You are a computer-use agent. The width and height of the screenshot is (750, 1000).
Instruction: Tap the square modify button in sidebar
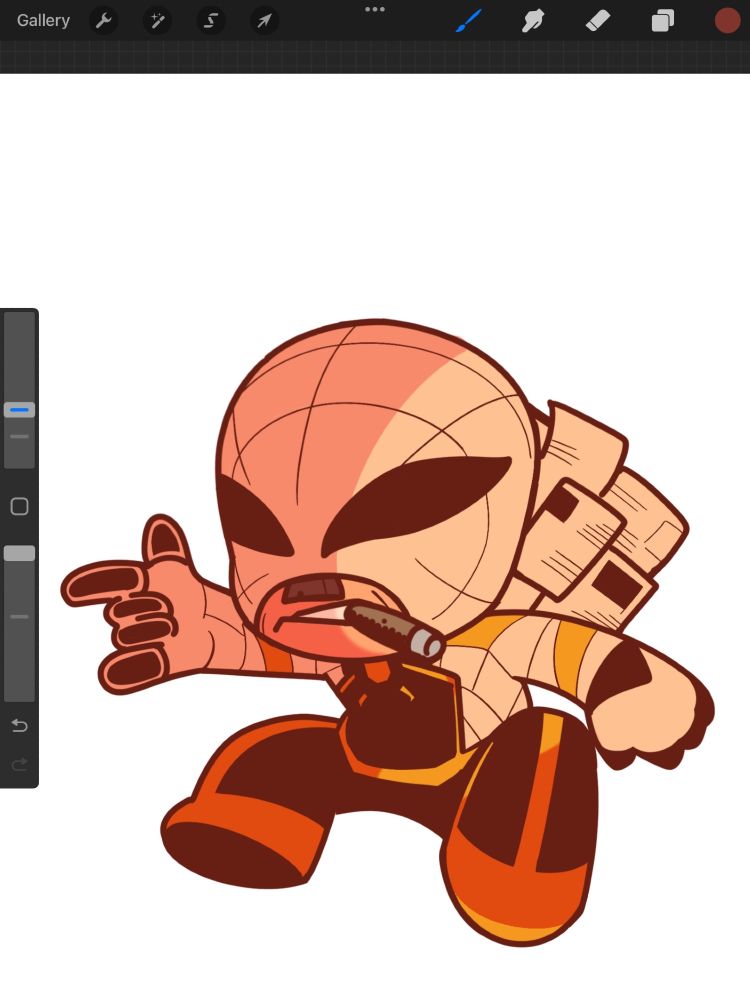click(x=19, y=506)
